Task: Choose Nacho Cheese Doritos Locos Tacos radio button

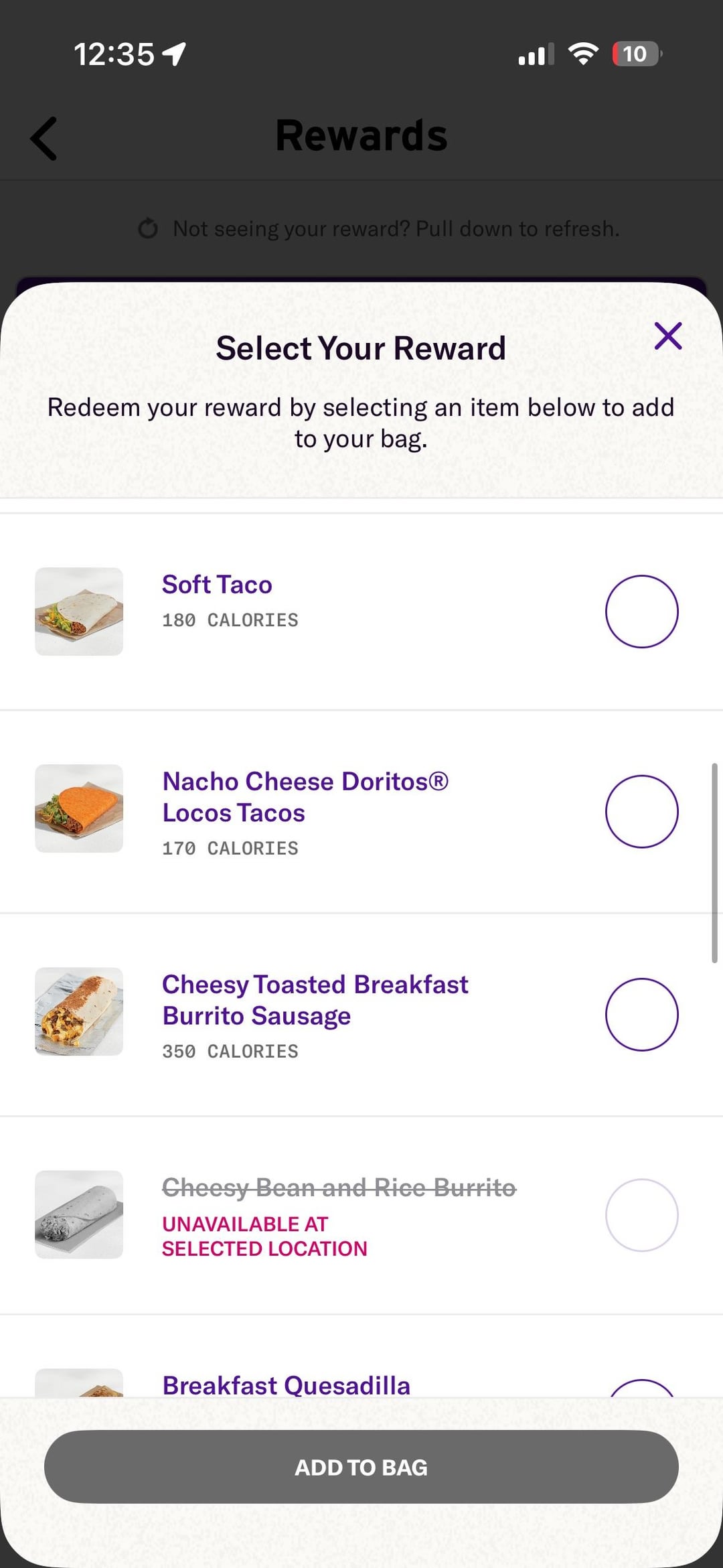Action: 641,811
